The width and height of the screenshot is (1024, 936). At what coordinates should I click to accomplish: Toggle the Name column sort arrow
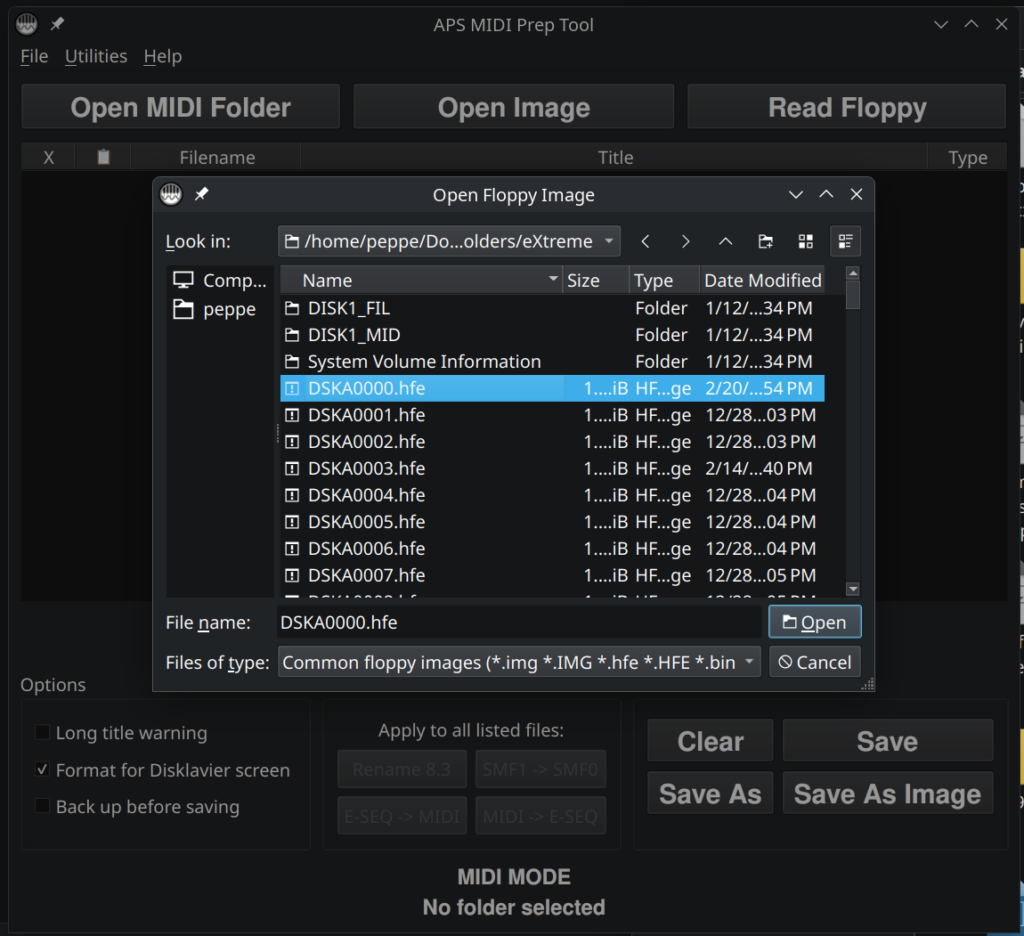pyautogui.click(x=553, y=280)
